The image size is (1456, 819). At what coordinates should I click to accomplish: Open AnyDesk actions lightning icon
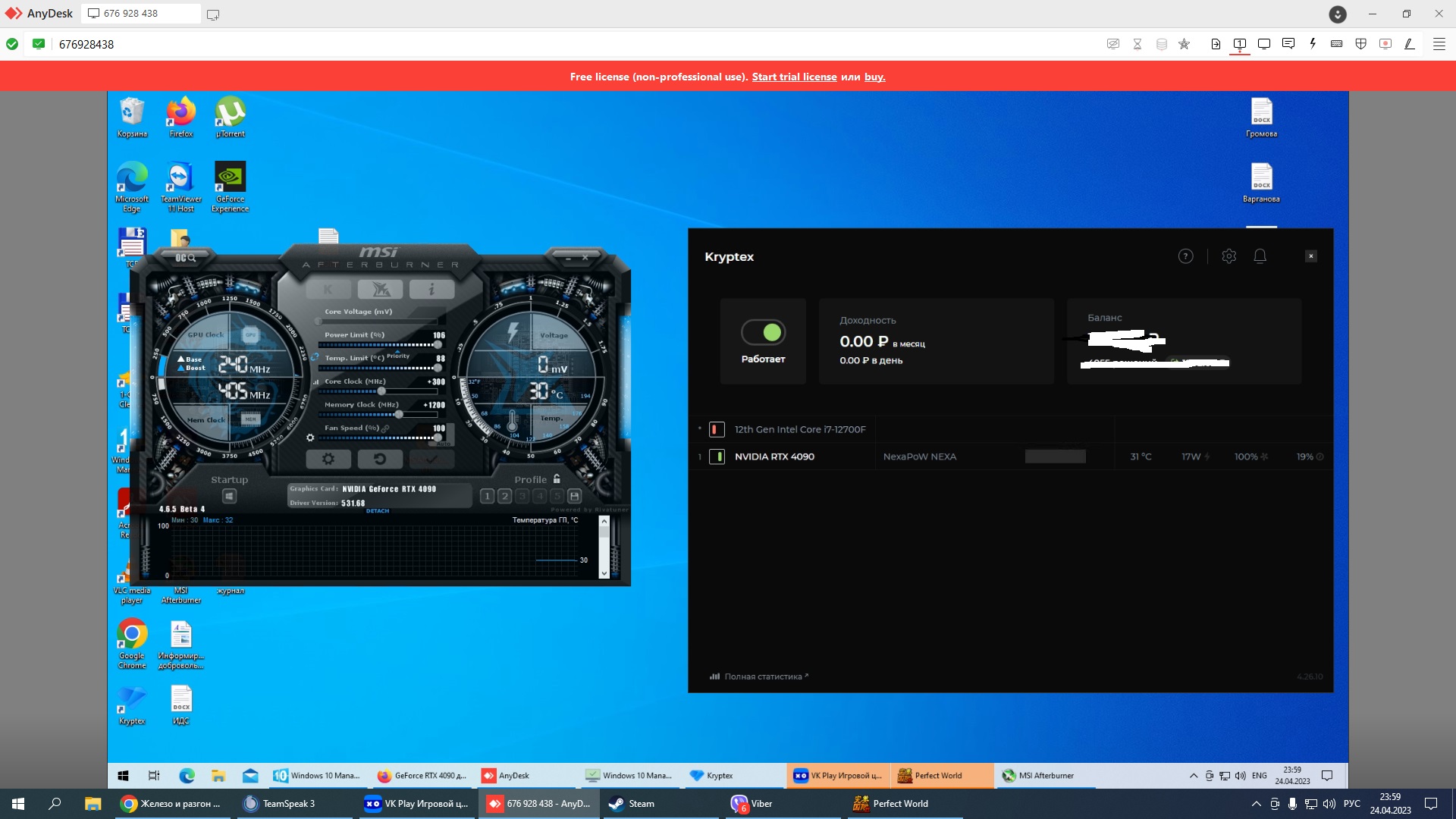tap(1313, 44)
